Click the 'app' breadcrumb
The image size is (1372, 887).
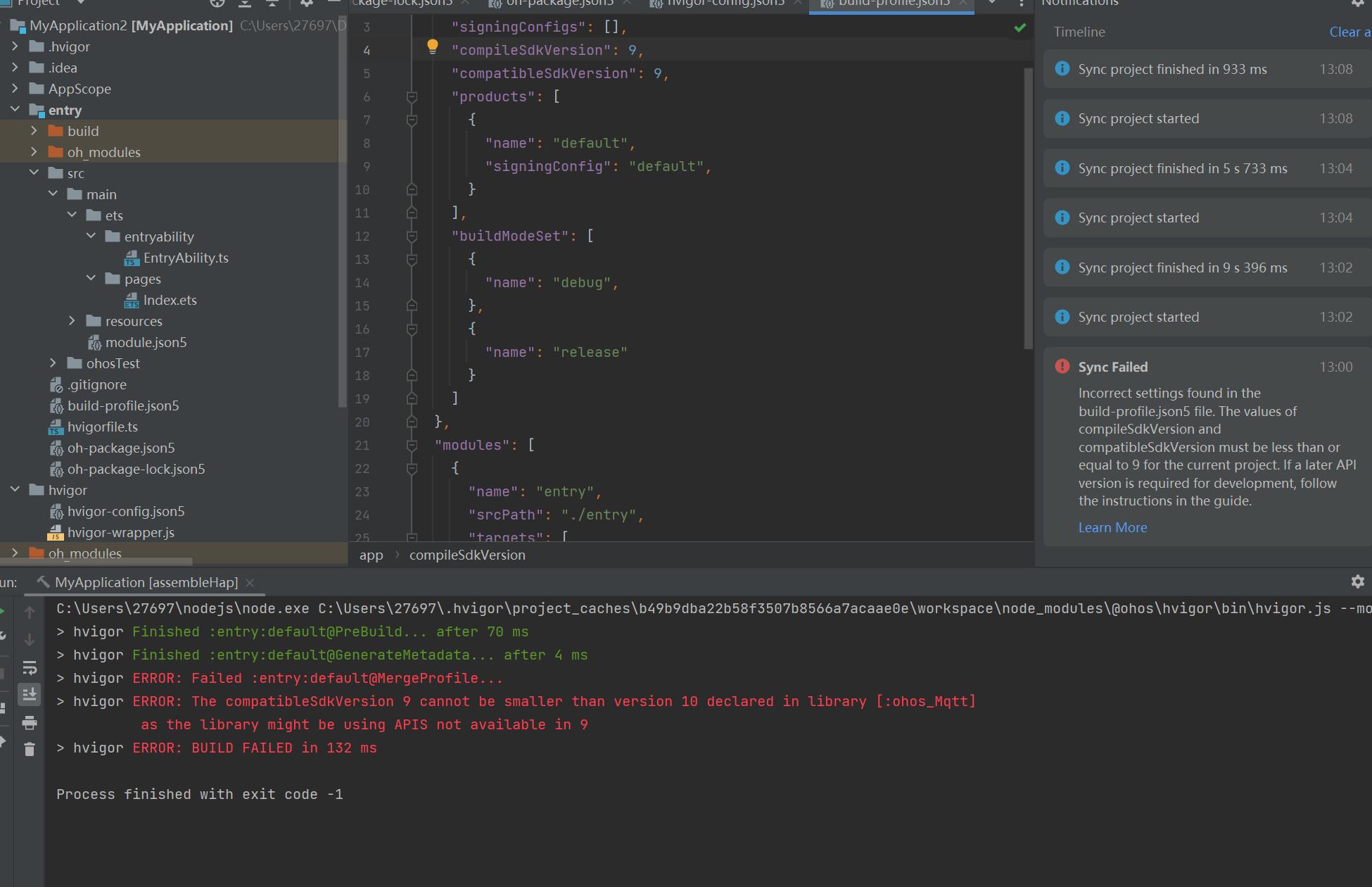click(x=371, y=555)
